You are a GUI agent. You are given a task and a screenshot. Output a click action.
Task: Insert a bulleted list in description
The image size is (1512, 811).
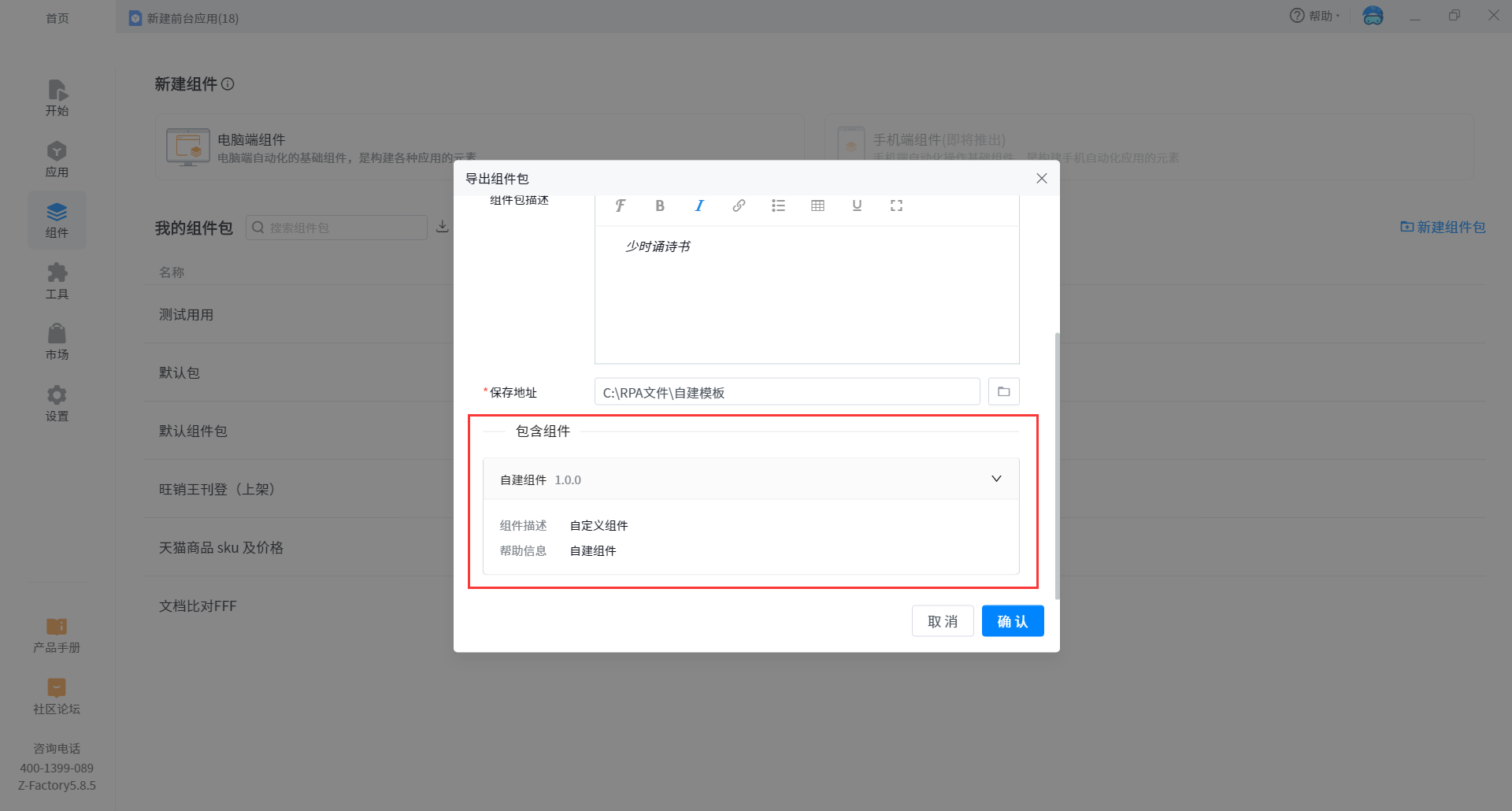point(778,206)
